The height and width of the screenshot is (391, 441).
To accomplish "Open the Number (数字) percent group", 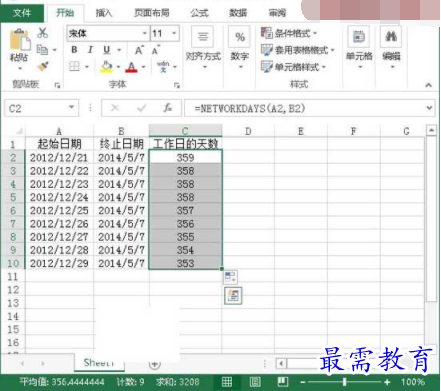I will tap(240, 48).
